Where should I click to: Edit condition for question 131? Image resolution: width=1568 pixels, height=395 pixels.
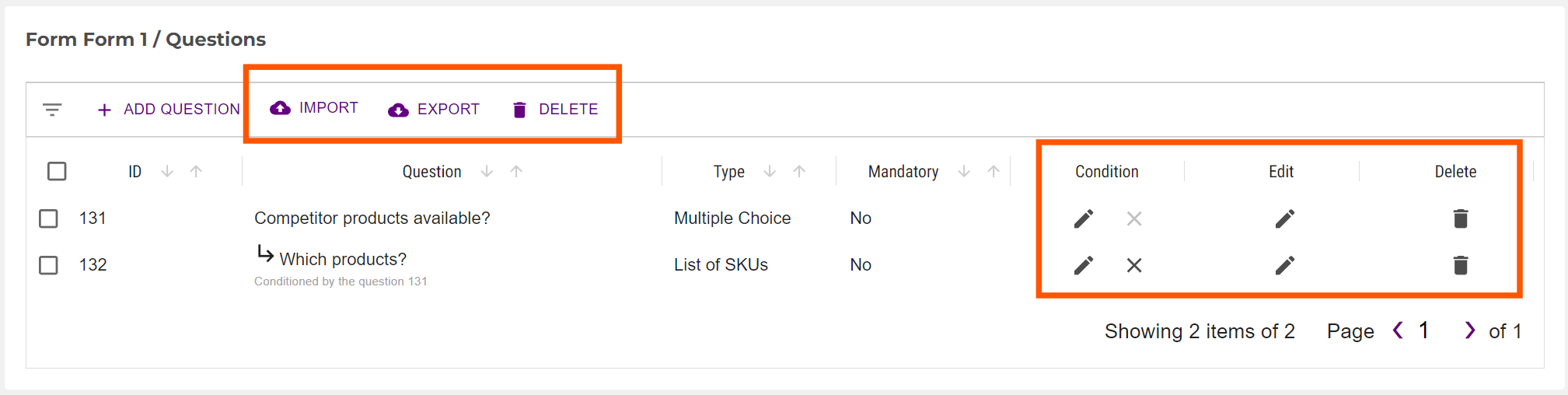[x=1084, y=218]
